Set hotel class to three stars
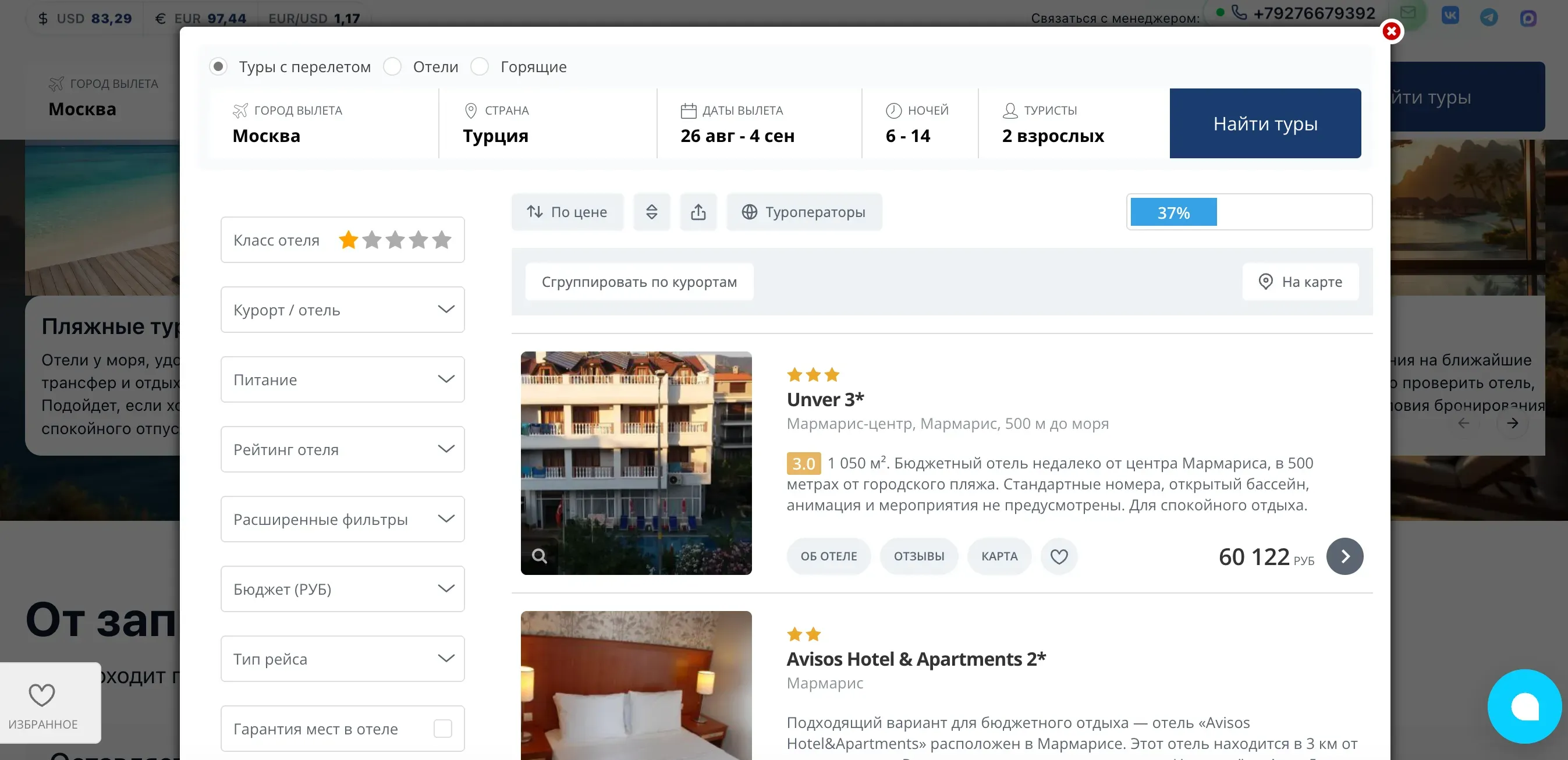Screen dimensions: 1568x760 [395, 240]
